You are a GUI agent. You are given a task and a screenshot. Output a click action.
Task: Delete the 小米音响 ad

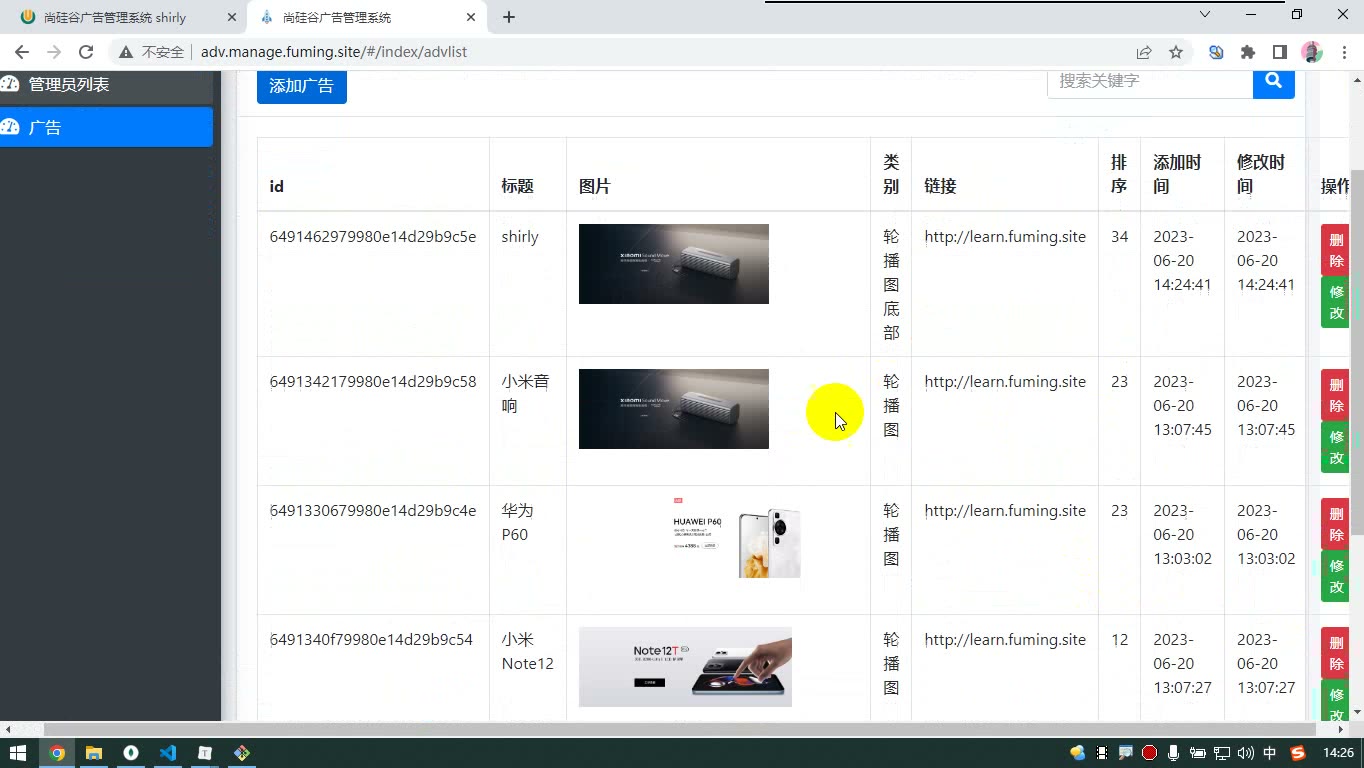click(1336, 395)
